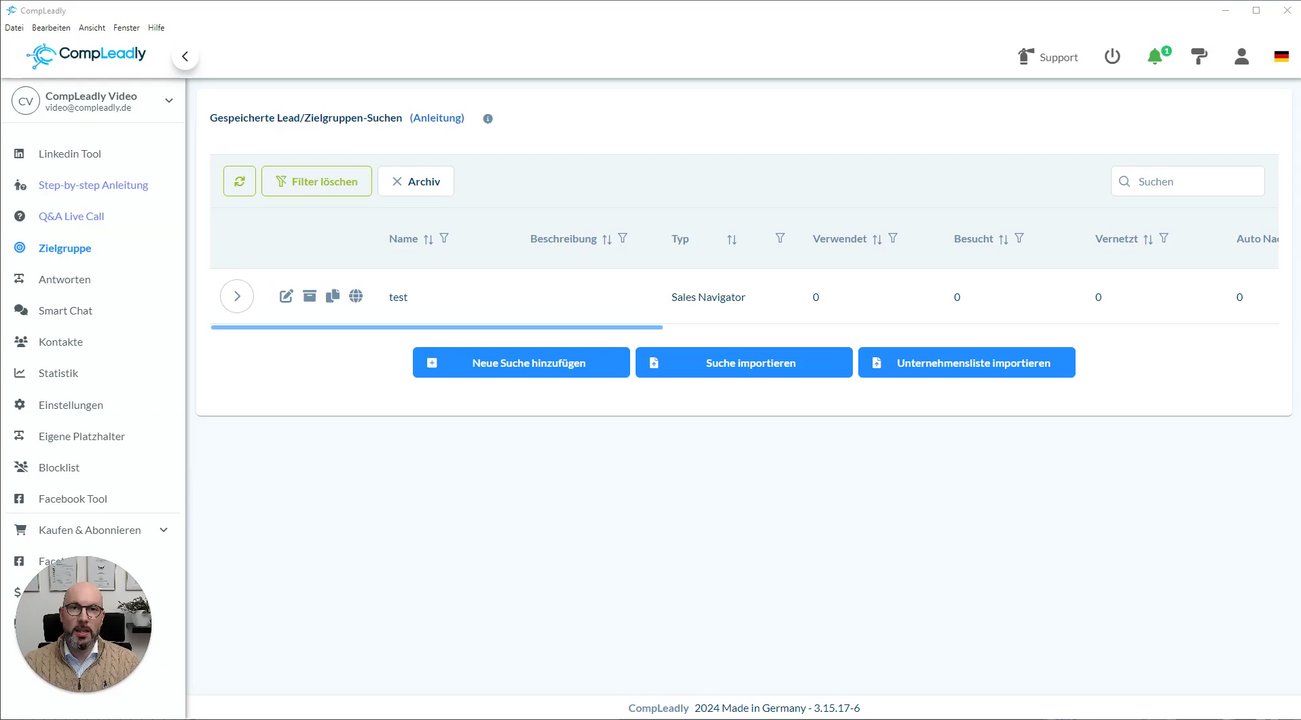Click the CompLeadly logo
Viewport: 1301px width, 720px height.
(86, 55)
